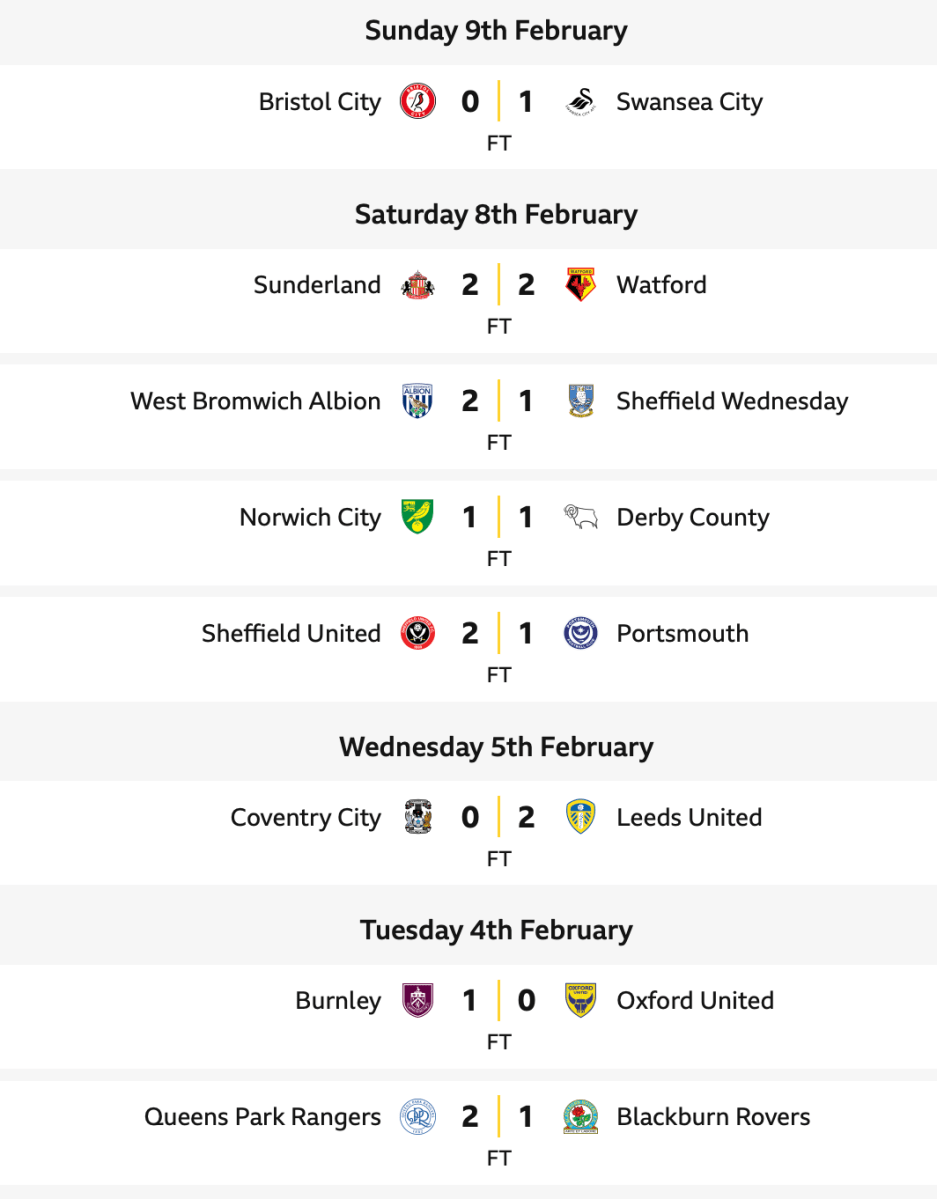Click the Saturday 8th February date header
Screen dimensions: 937x1199
[x=496, y=214]
